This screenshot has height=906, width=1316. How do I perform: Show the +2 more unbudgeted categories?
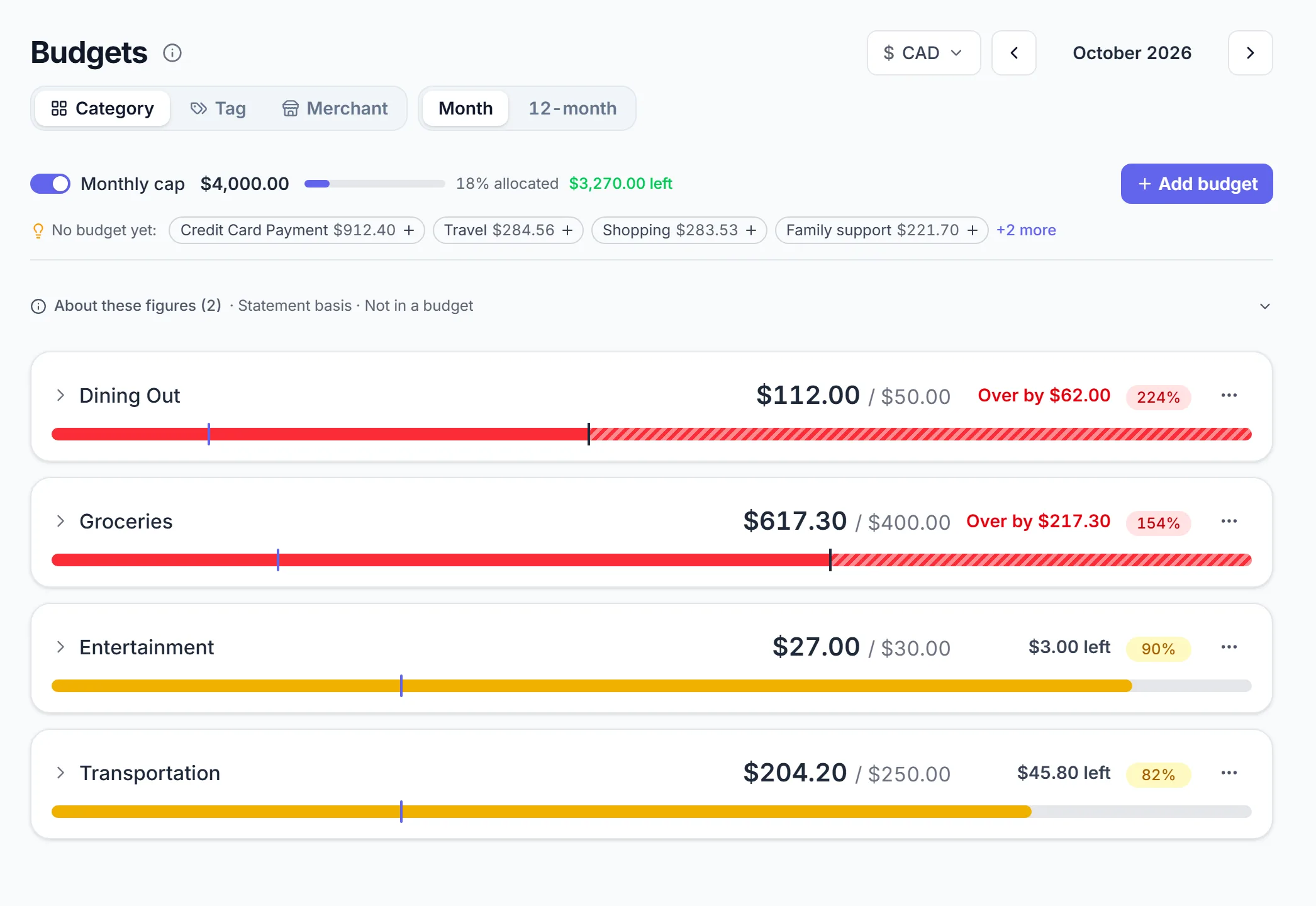click(1026, 230)
